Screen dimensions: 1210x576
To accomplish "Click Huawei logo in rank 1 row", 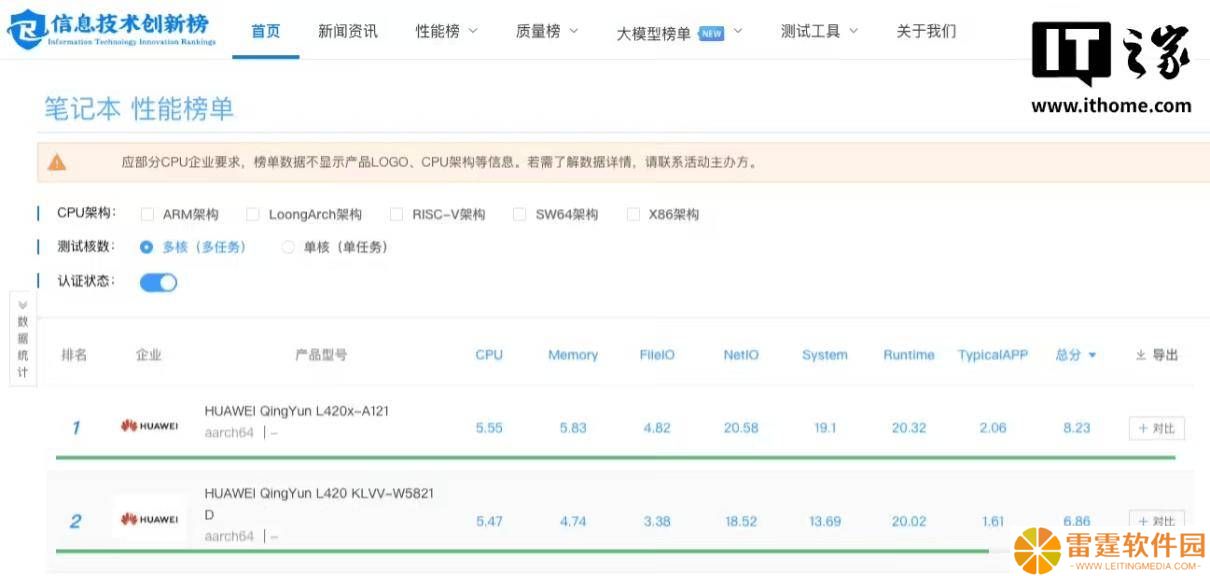I will pos(149,427).
